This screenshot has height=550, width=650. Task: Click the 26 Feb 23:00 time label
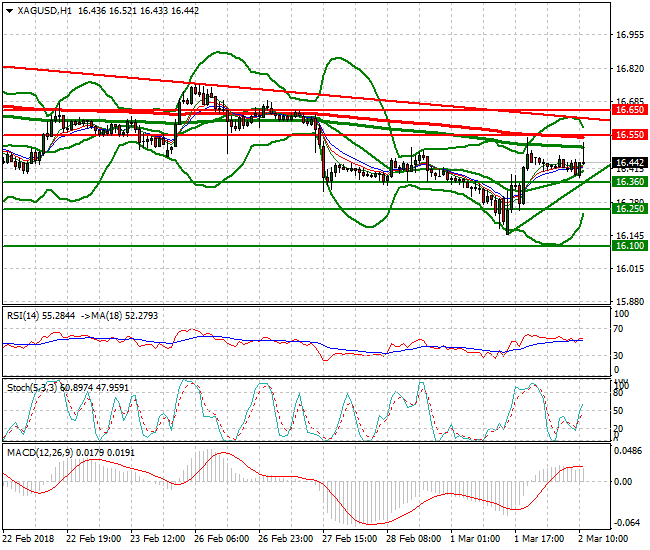pos(286,539)
